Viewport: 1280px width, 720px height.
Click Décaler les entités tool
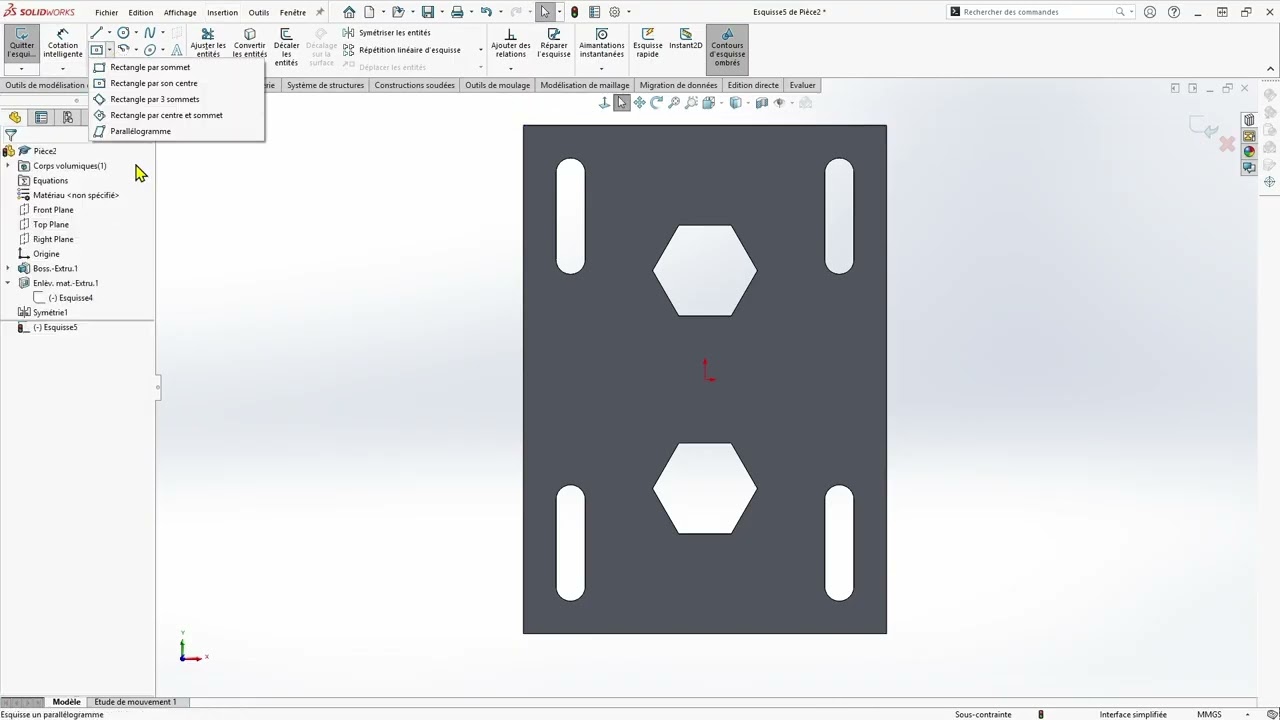(x=286, y=47)
